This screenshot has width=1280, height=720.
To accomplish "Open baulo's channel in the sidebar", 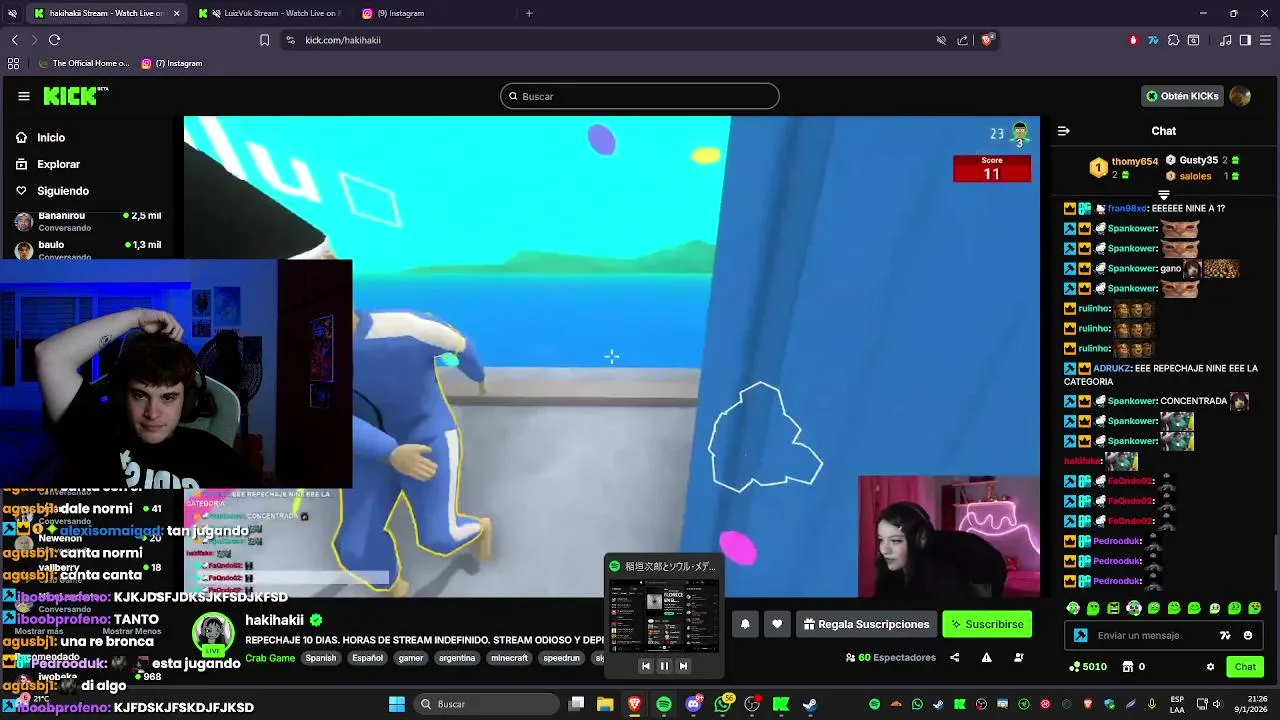I will [x=88, y=249].
